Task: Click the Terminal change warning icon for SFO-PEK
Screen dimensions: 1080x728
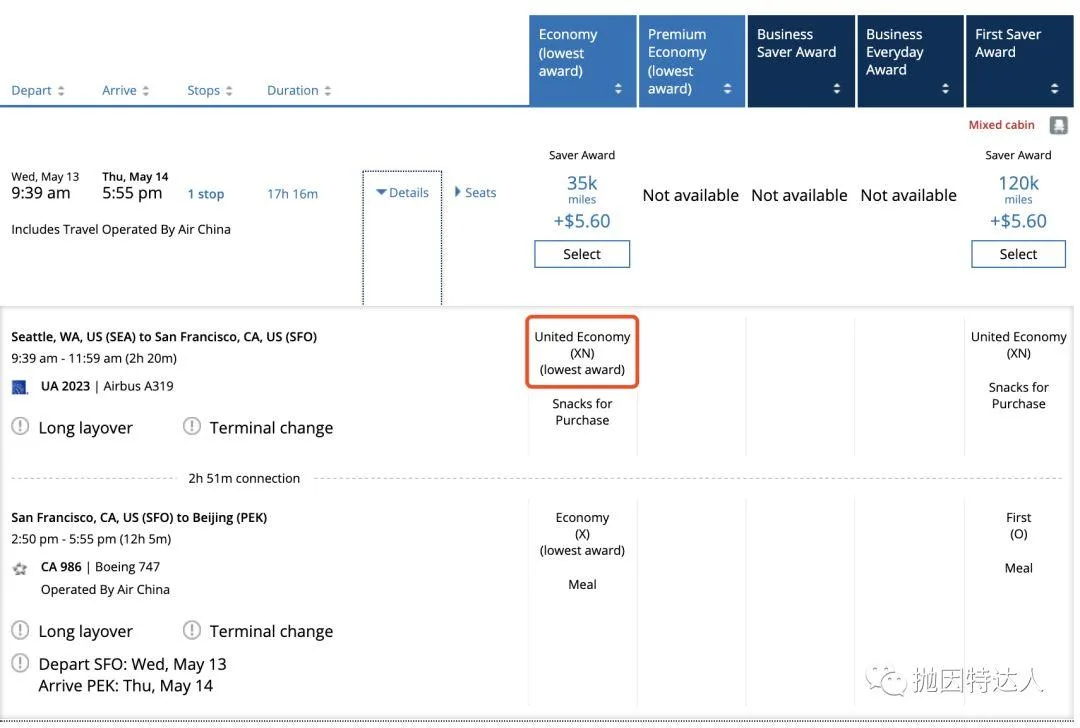Action: [x=191, y=630]
